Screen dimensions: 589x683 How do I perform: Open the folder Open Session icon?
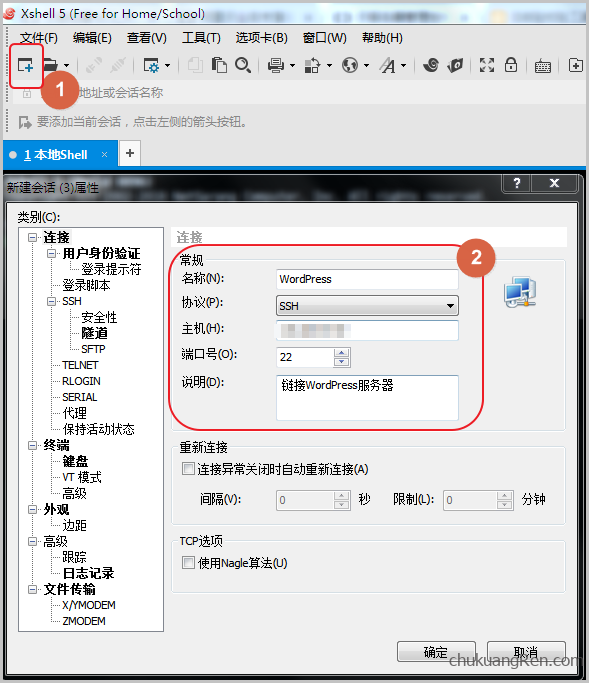click(x=51, y=65)
